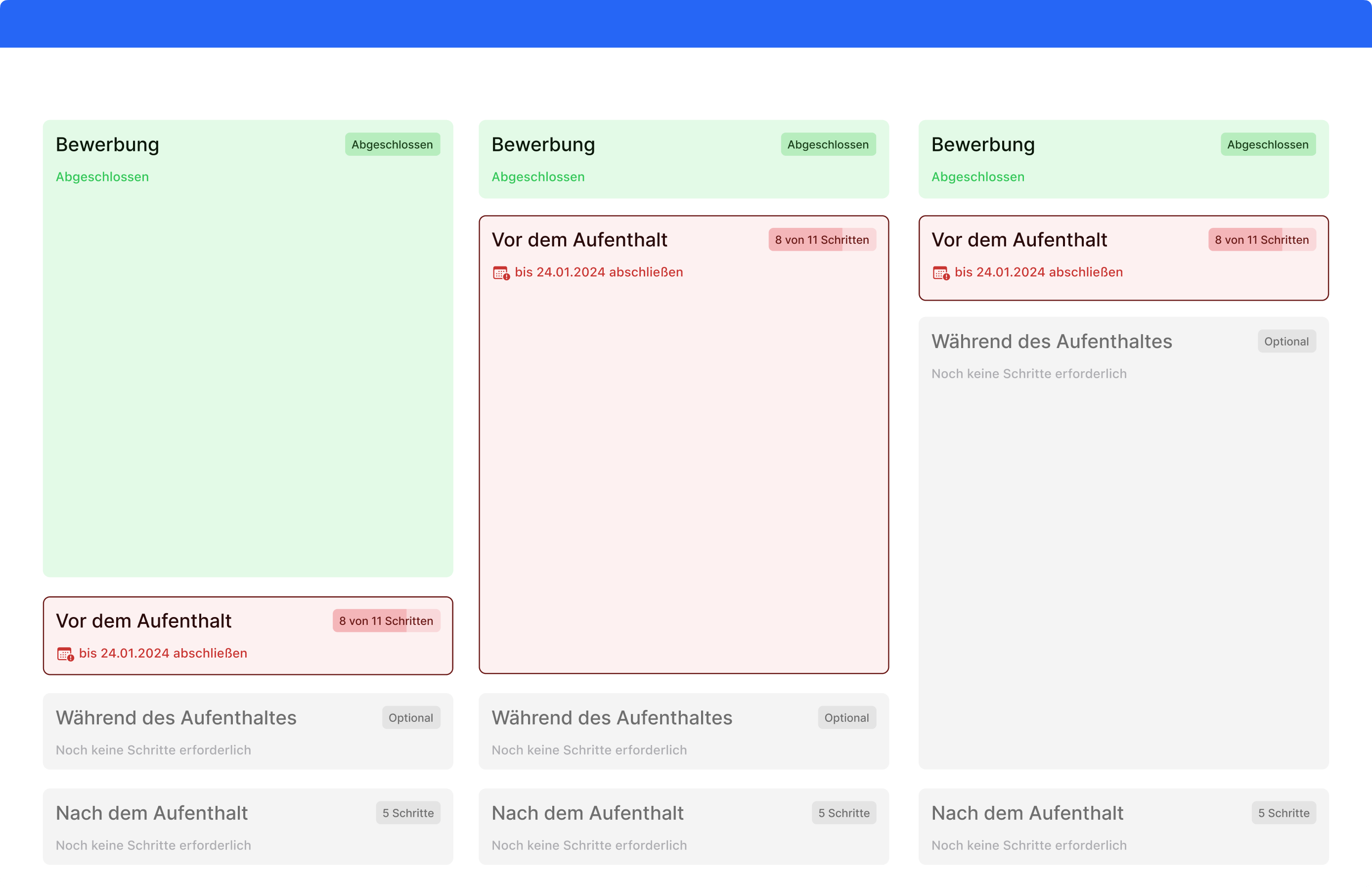The height and width of the screenshot is (887, 1372).
Task: Click calendar alert icon in right column's Vor dem Aufenthalt card
Action: (x=940, y=273)
